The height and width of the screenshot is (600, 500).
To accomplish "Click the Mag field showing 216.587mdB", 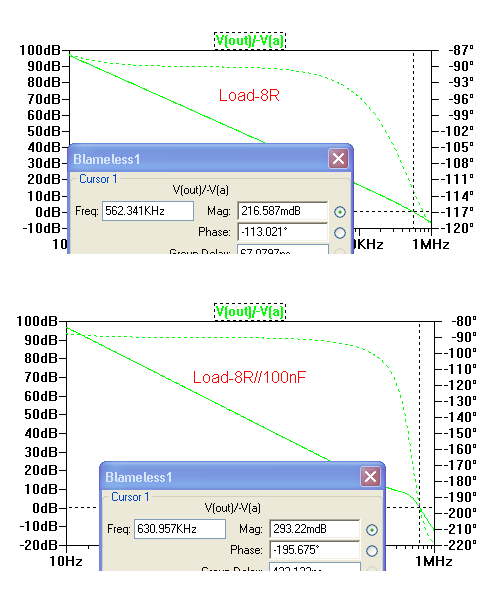I will click(x=283, y=211).
